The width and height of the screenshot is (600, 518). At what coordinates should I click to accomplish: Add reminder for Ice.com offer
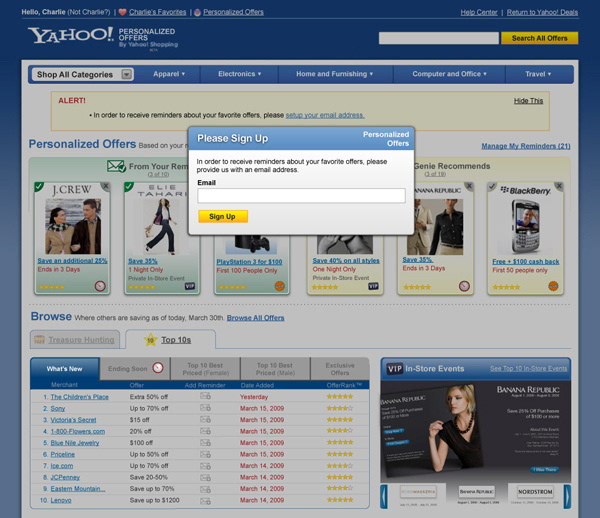coord(205,466)
